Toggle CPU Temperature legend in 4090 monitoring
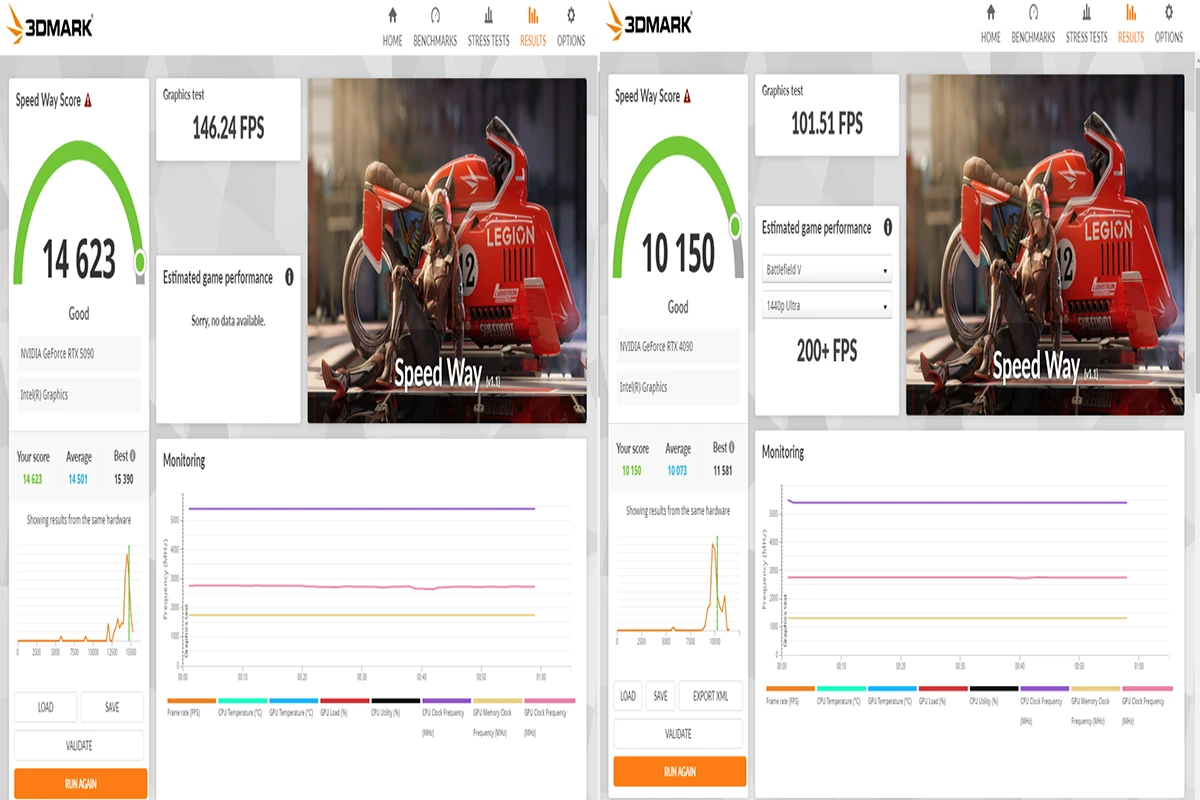The width and height of the screenshot is (1200, 800). point(841,696)
